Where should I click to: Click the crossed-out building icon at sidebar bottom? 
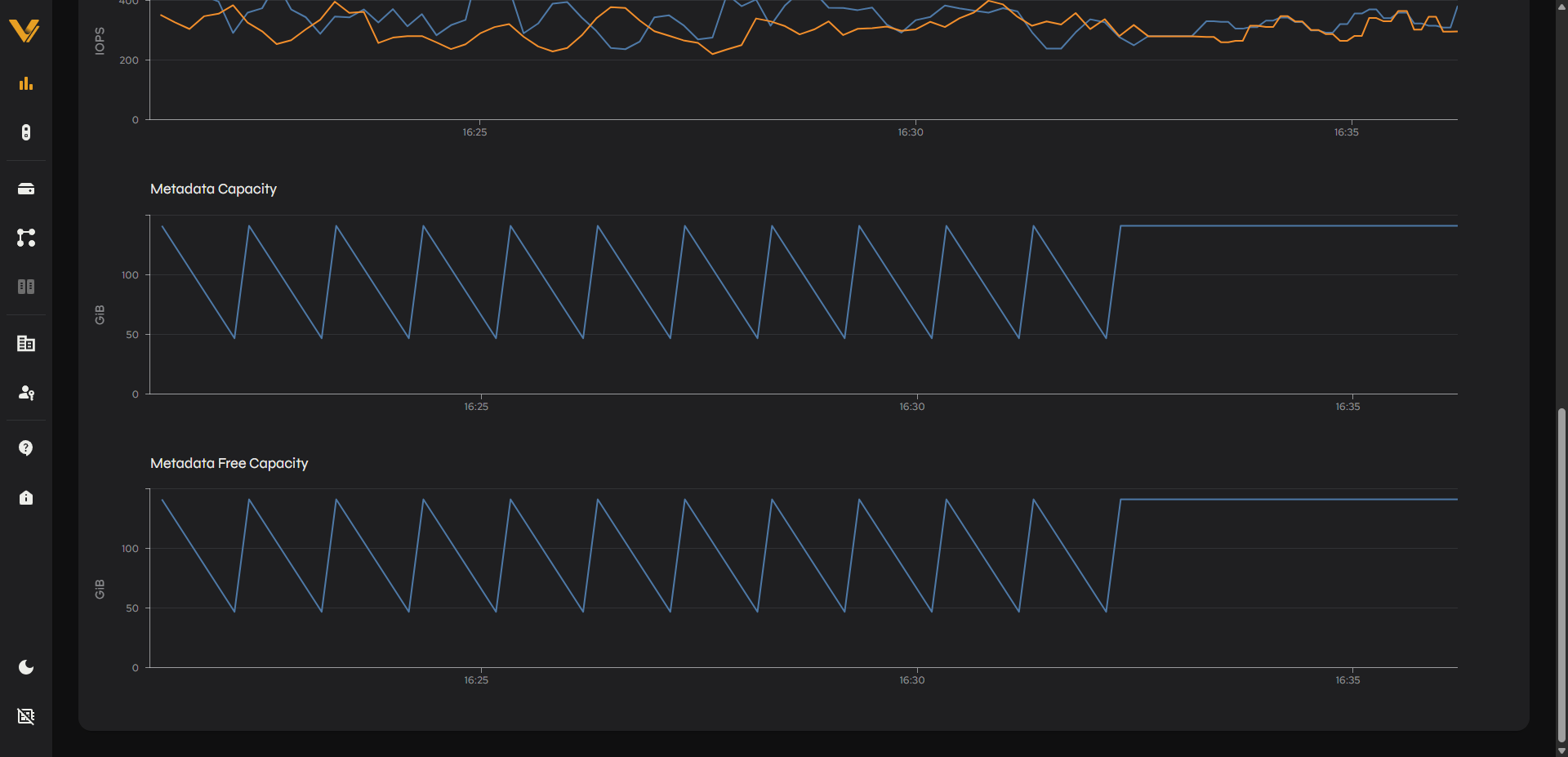pyautogui.click(x=26, y=716)
